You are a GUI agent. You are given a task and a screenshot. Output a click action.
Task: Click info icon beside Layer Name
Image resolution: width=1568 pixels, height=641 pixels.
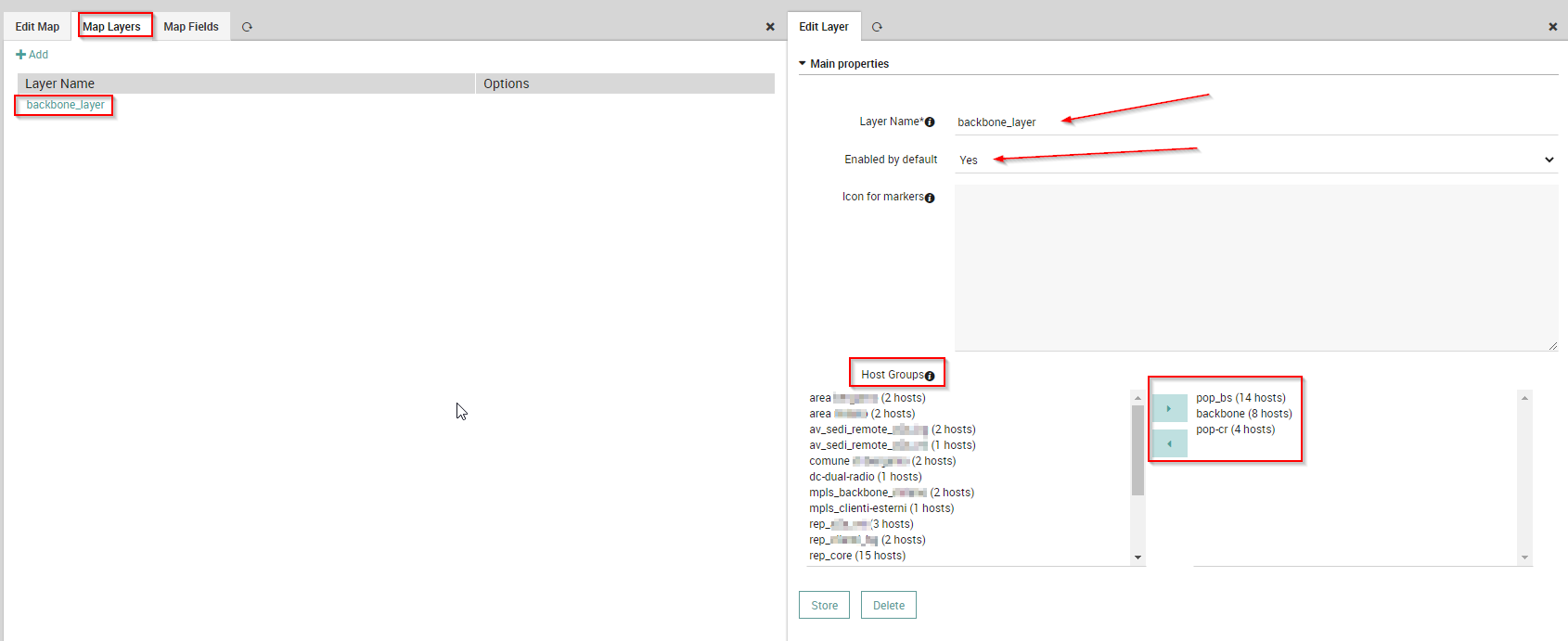[x=930, y=122]
